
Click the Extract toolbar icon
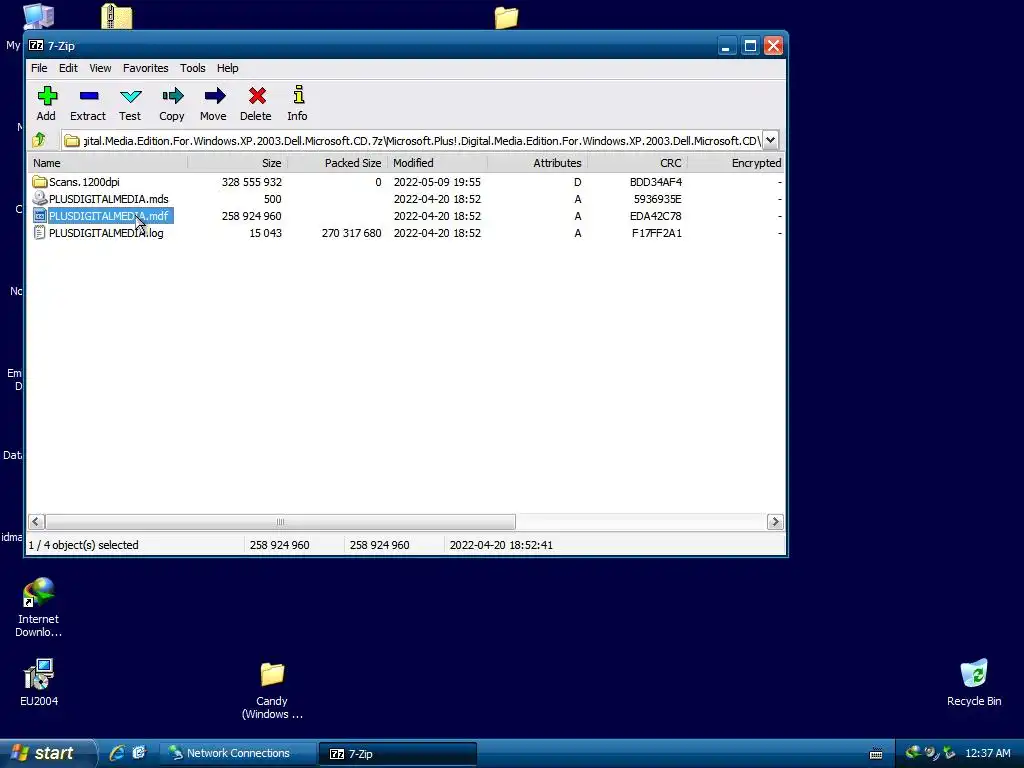coord(88,96)
